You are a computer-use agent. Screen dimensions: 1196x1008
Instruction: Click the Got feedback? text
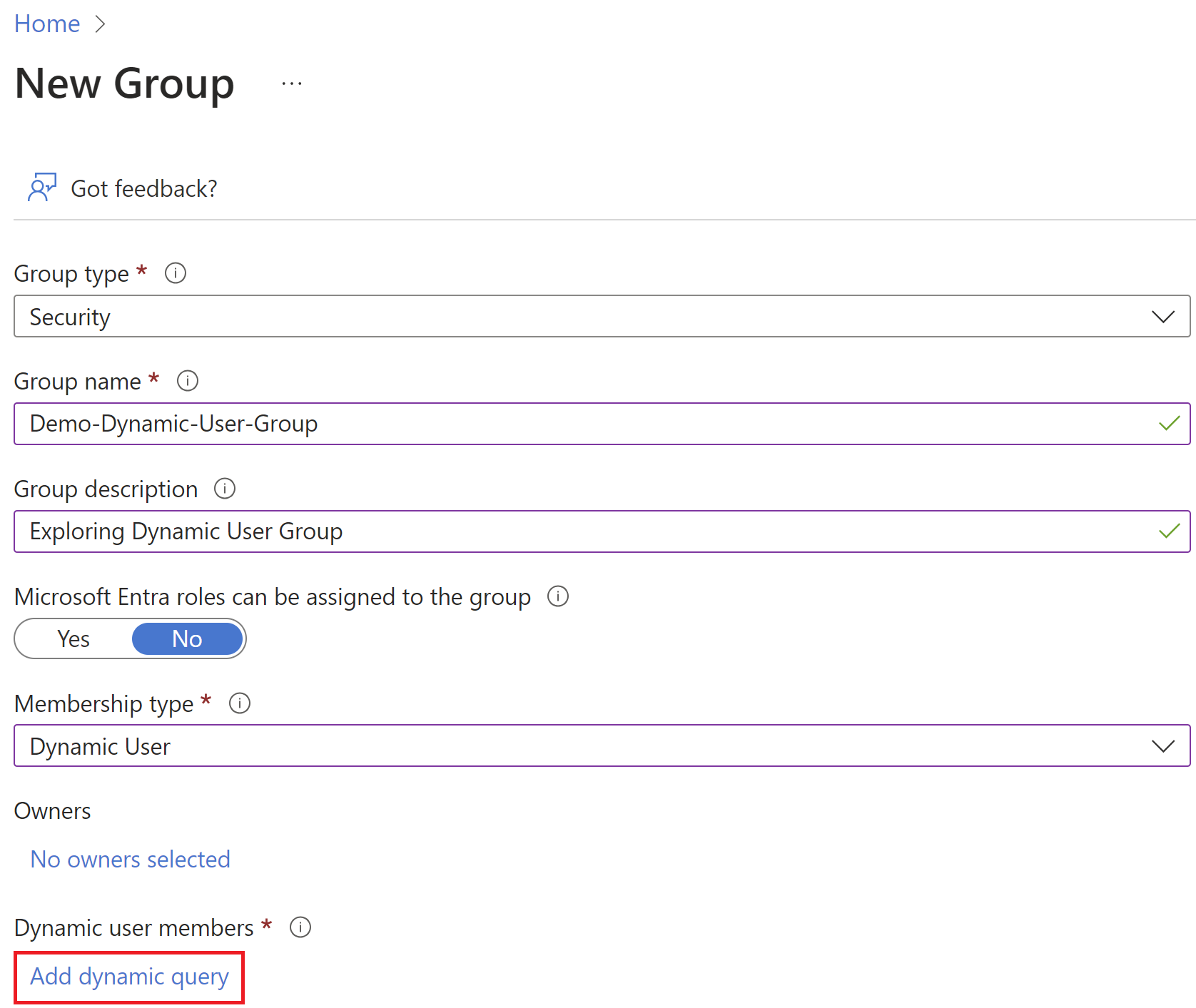pos(143,188)
